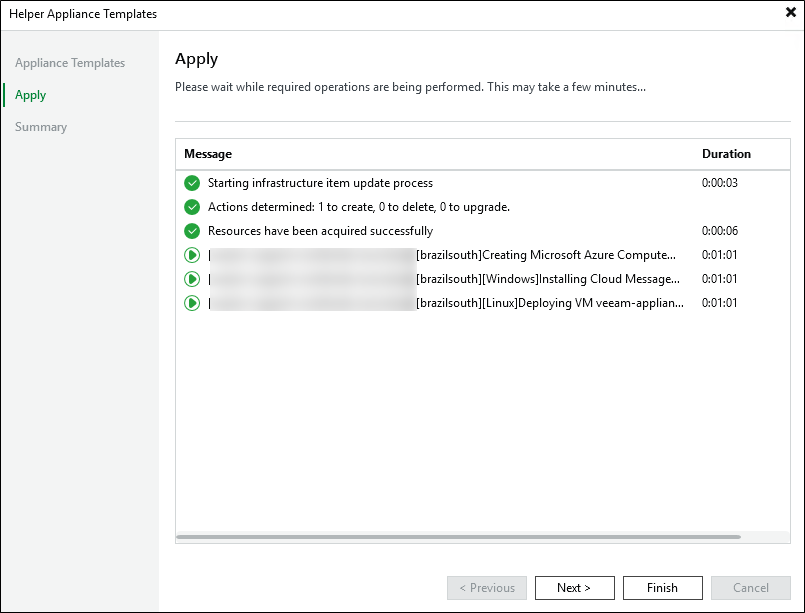
Task: Click the 0:01:01 duration of Linux deploy row
Action: point(719,303)
